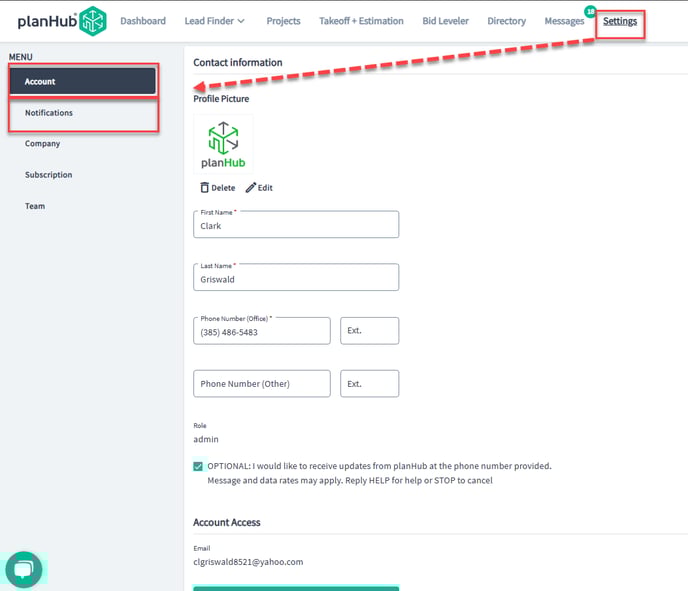Click the Messages notification badge
688x591 pixels.
(x=591, y=11)
